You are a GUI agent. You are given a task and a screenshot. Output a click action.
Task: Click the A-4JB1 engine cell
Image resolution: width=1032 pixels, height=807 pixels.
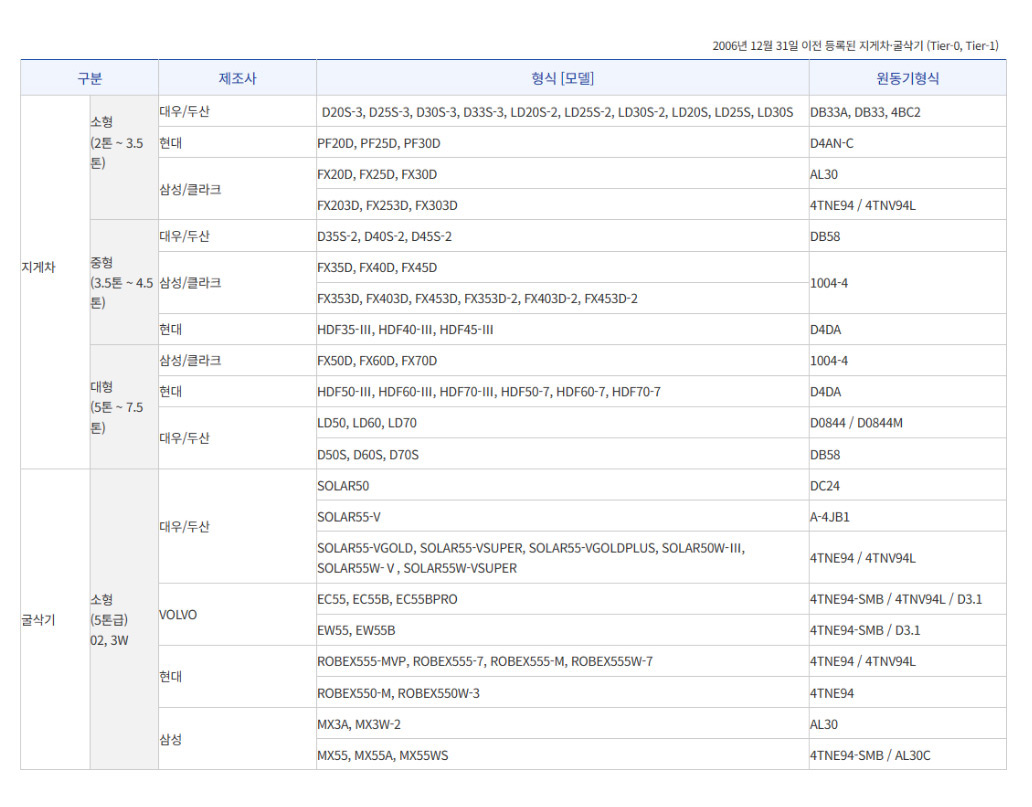click(908, 516)
